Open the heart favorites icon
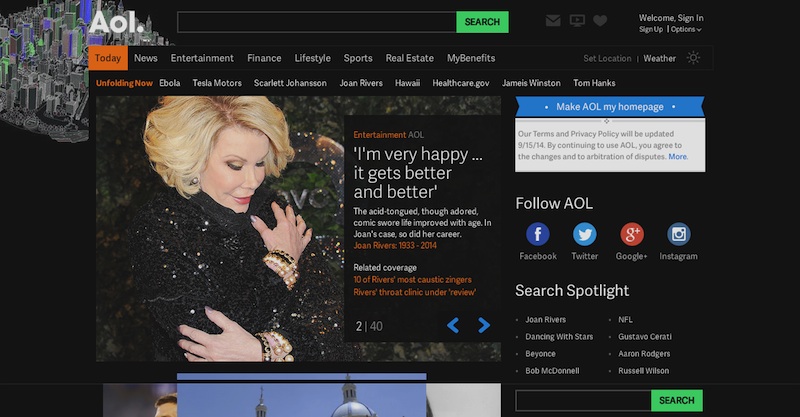This screenshot has height=417, width=800. point(600,20)
